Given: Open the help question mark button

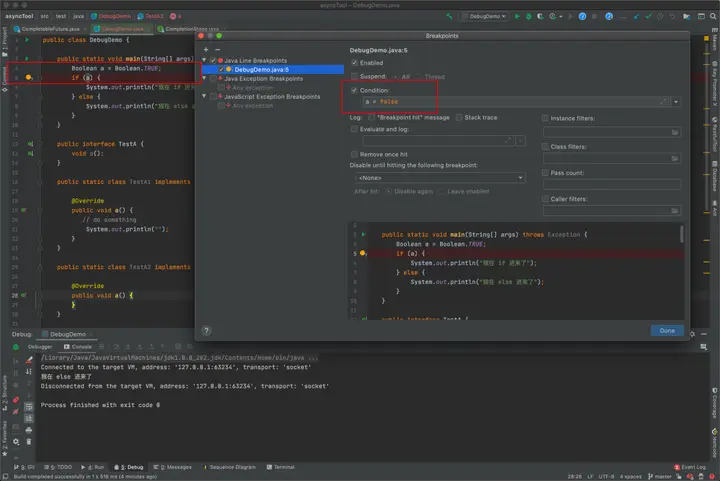Looking at the screenshot, I should point(206,330).
